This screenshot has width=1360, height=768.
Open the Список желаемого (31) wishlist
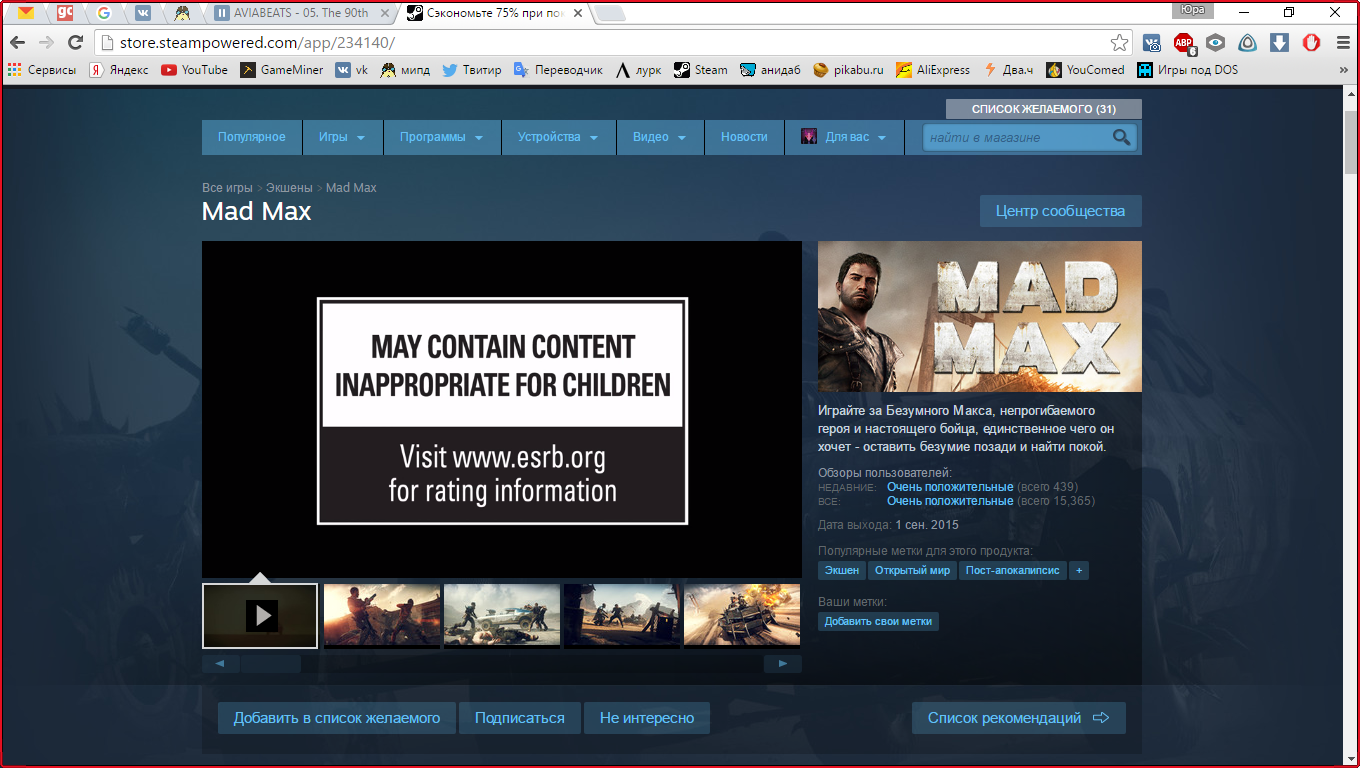pyautogui.click(x=1044, y=109)
